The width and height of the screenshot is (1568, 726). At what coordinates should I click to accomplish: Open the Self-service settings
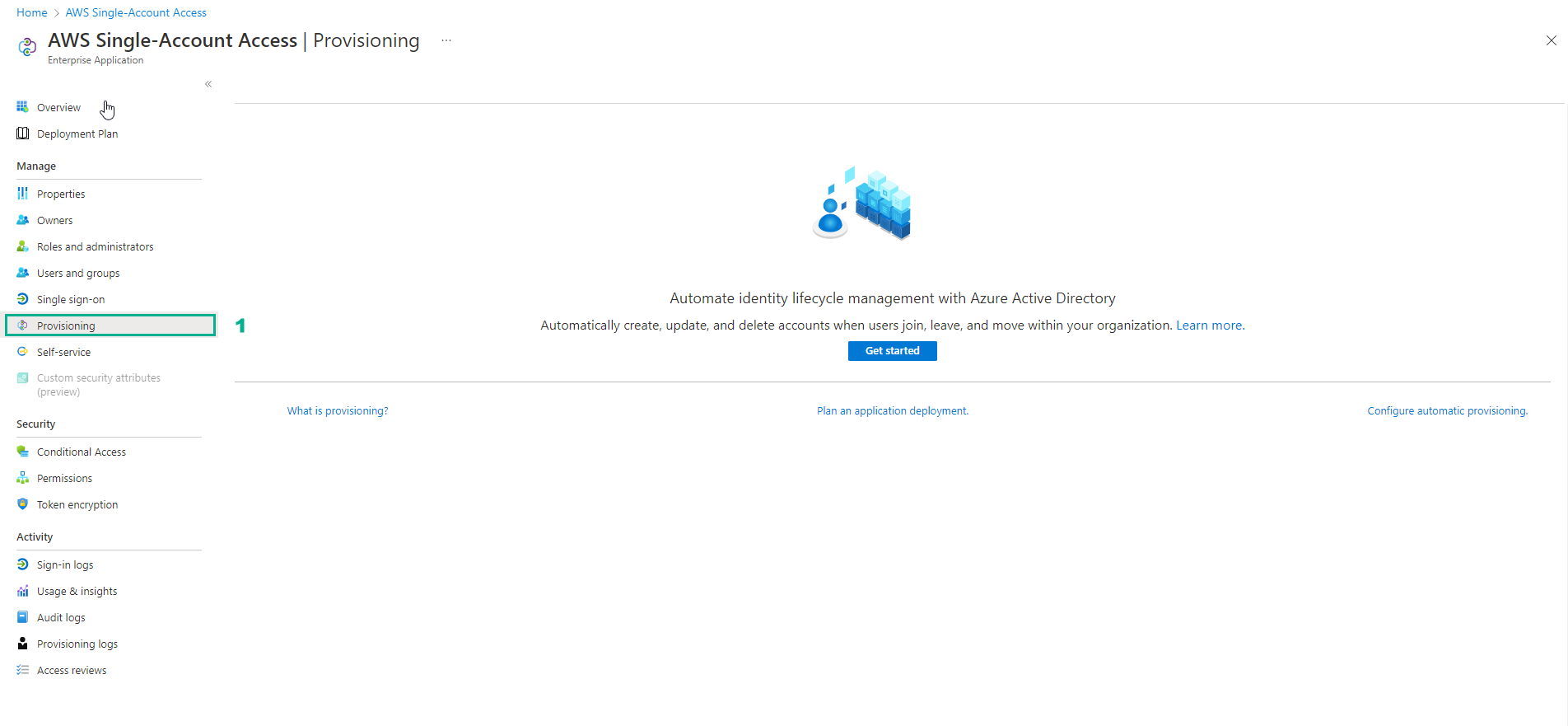tap(63, 353)
